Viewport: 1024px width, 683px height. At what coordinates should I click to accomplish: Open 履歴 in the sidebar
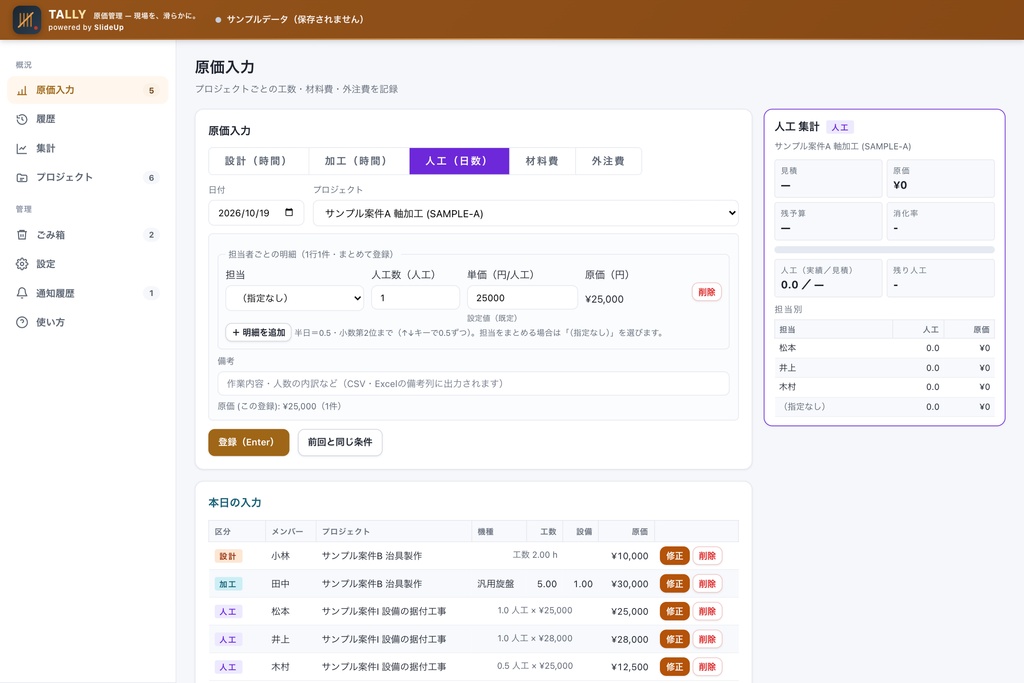pos(88,119)
